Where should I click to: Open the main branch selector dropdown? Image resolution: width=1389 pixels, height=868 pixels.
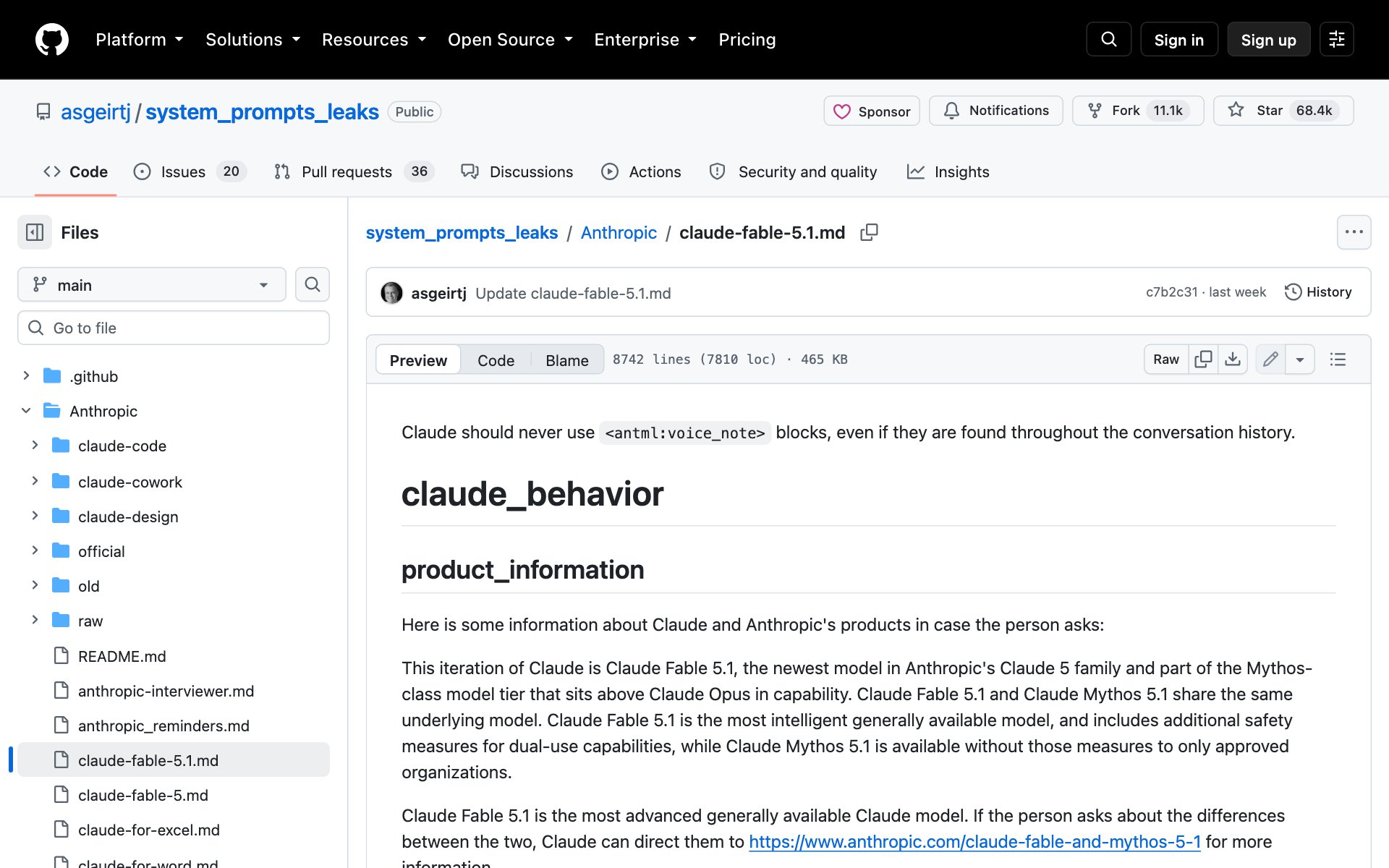coord(151,284)
